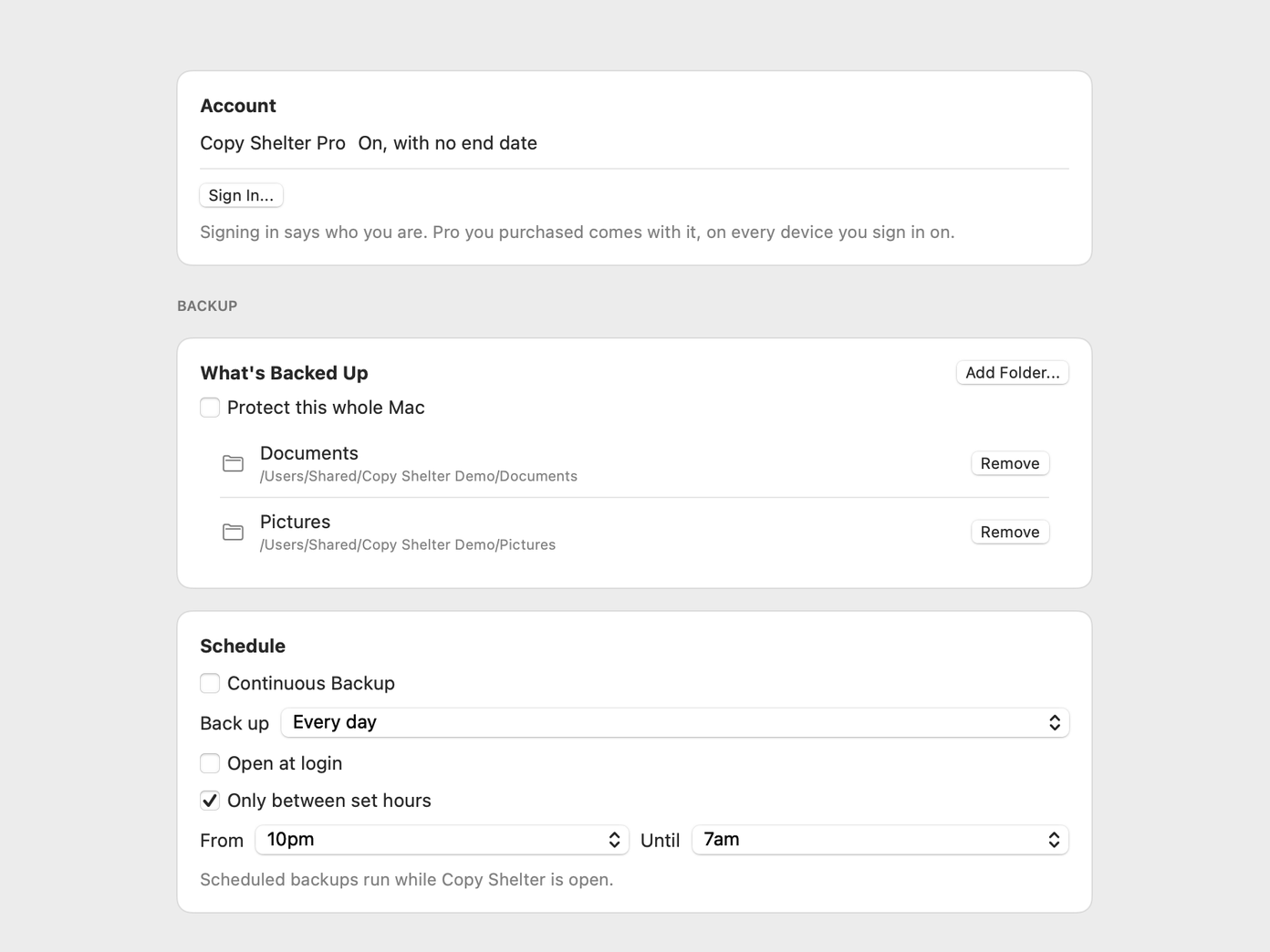The width and height of the screenshot is (1270, 952).
Task: Click the Documents folder path text
Action: click(419, 476)
